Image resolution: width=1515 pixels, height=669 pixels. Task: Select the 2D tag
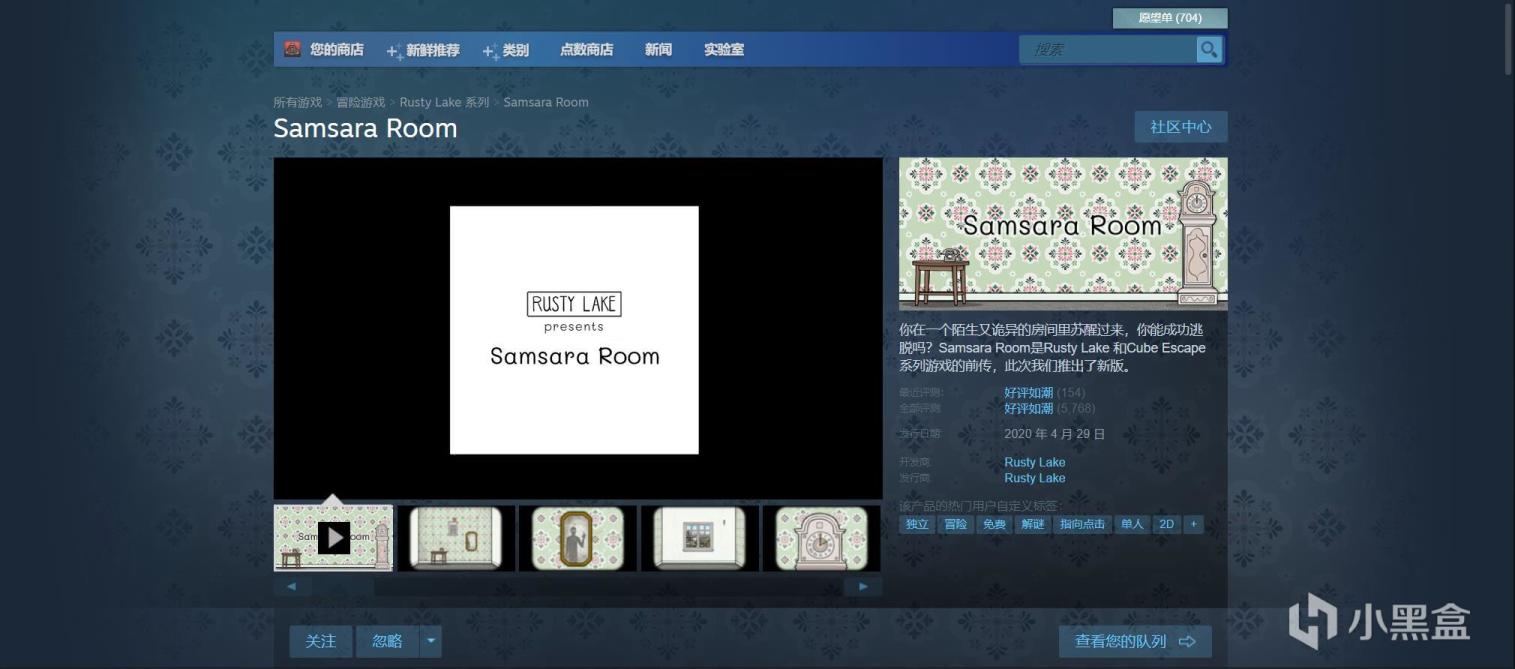click(1166, 524)
